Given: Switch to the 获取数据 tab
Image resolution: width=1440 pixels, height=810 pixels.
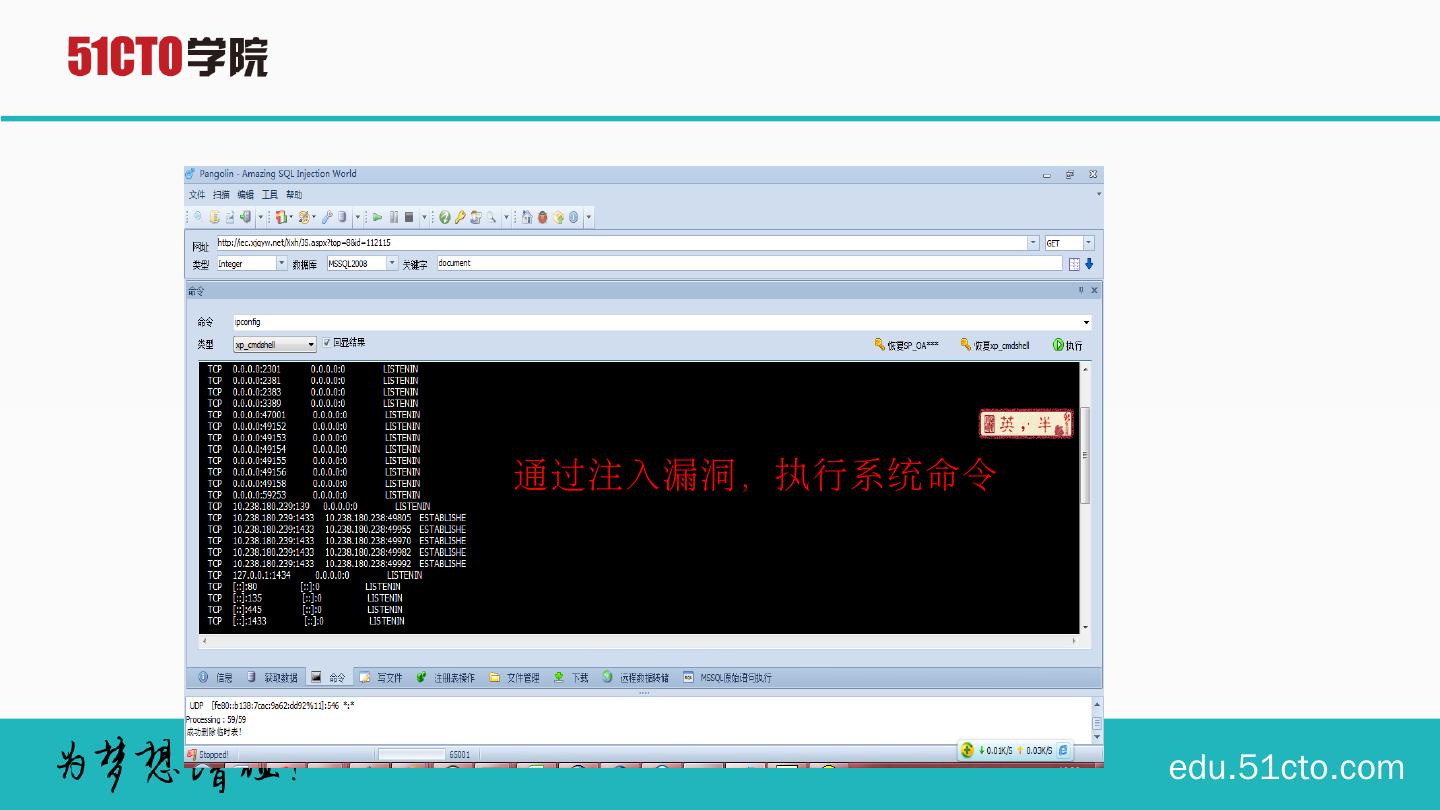Looking at the screenshot, I should (x=272, y=677).
